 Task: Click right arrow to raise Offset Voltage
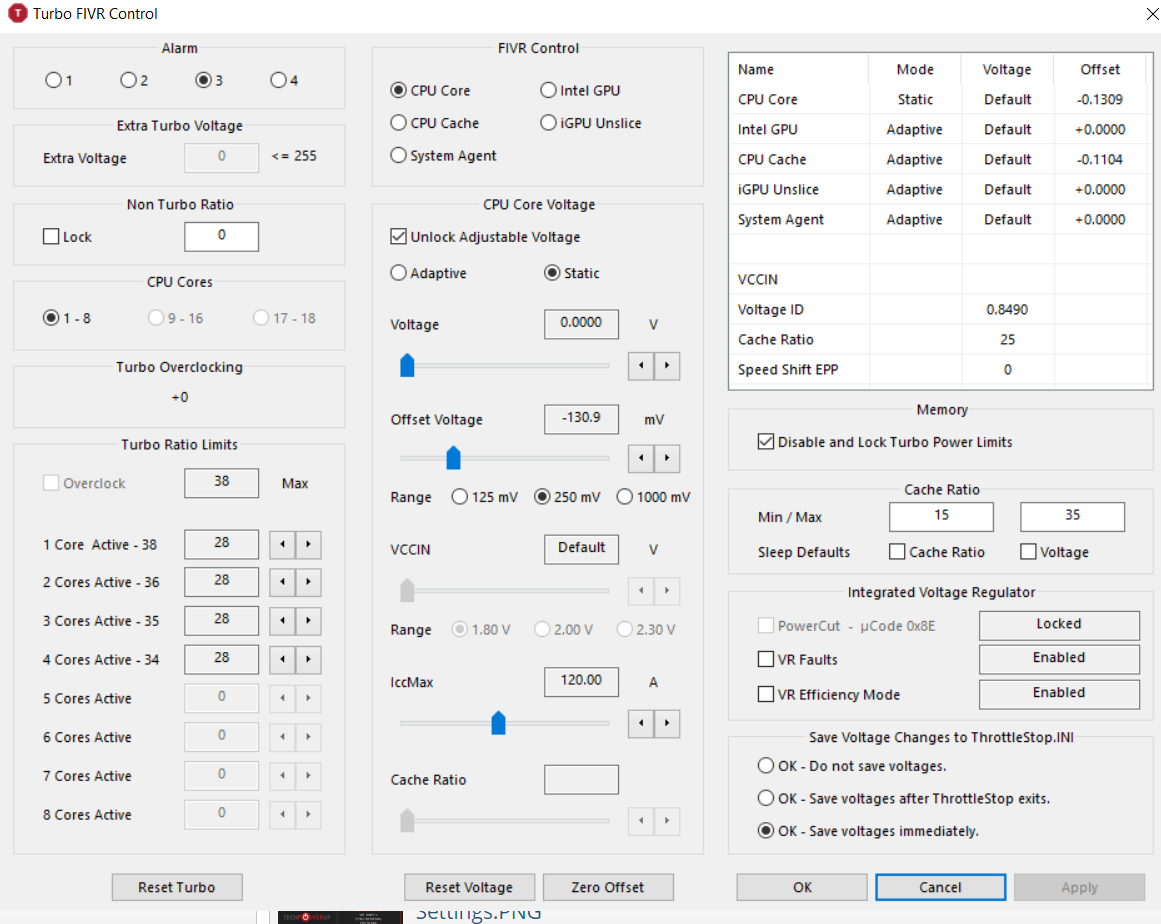666,458
